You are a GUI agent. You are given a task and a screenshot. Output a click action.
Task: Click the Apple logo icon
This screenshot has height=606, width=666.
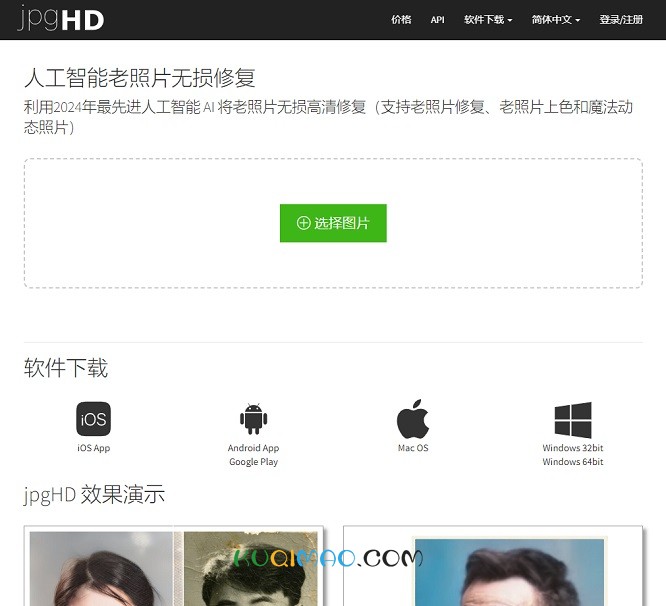(413, 419)
